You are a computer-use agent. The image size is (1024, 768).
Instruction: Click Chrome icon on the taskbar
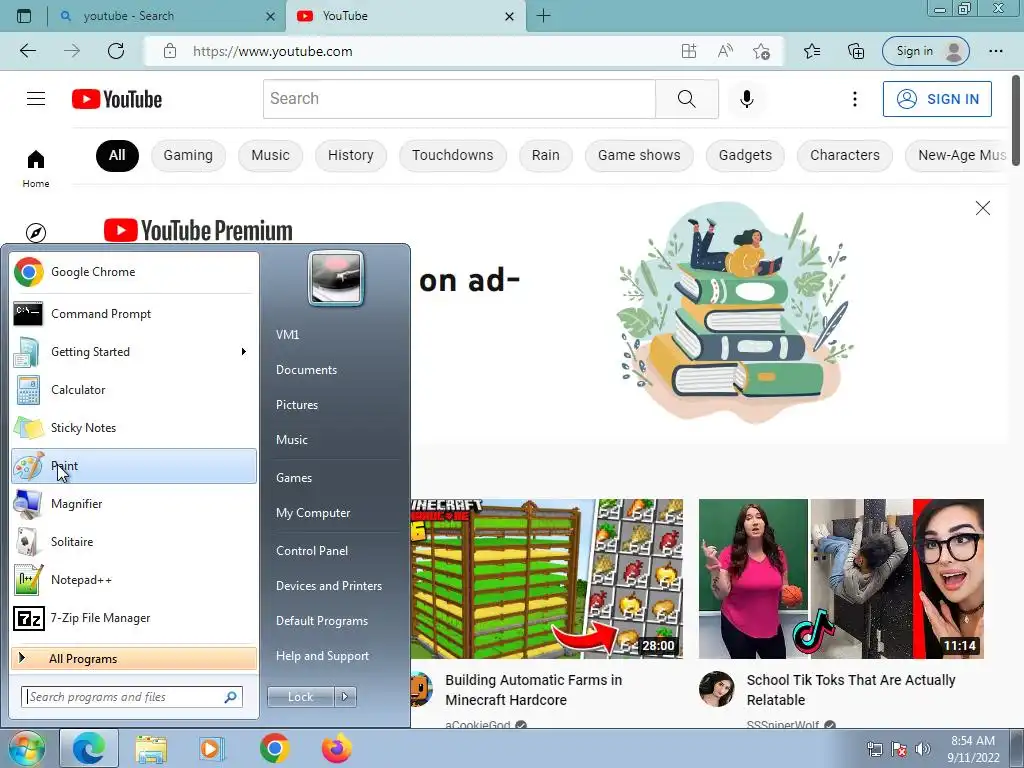(274, 748)
